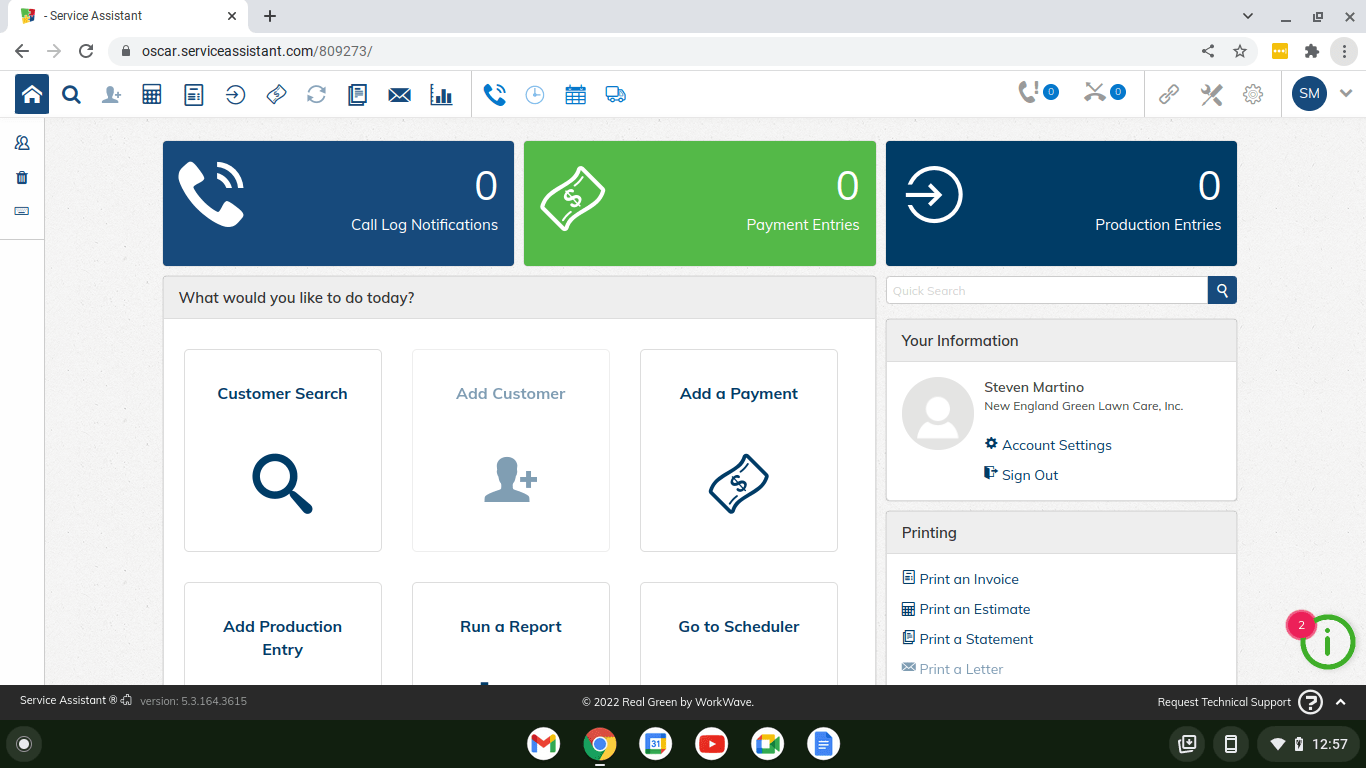Launch YouTube from the shelf
Image resolution: width=1366 pixels, height=768 pixels.
[x=711, y=744]
